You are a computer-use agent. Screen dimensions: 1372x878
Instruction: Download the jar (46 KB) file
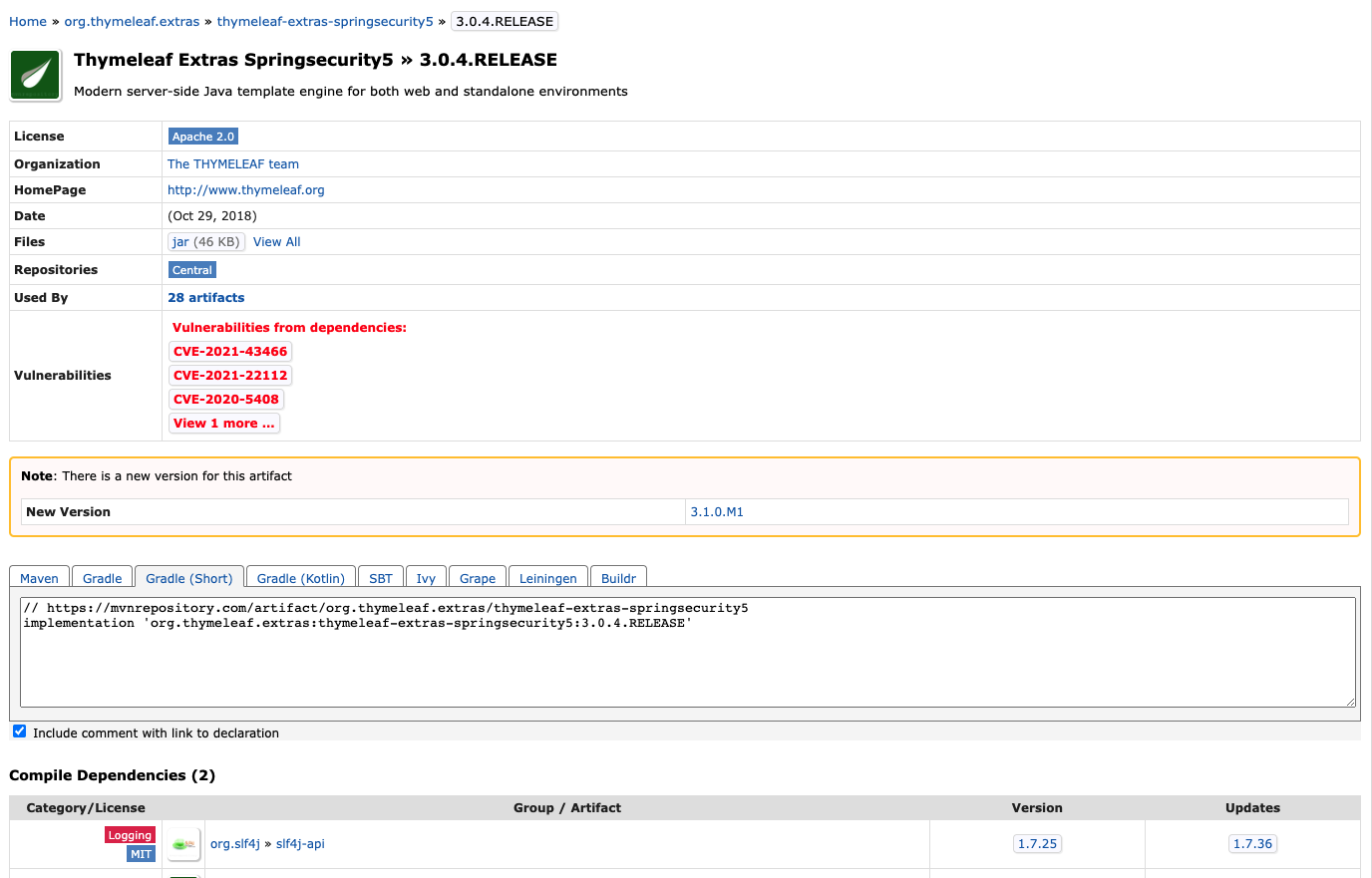(x=206, y=242)
